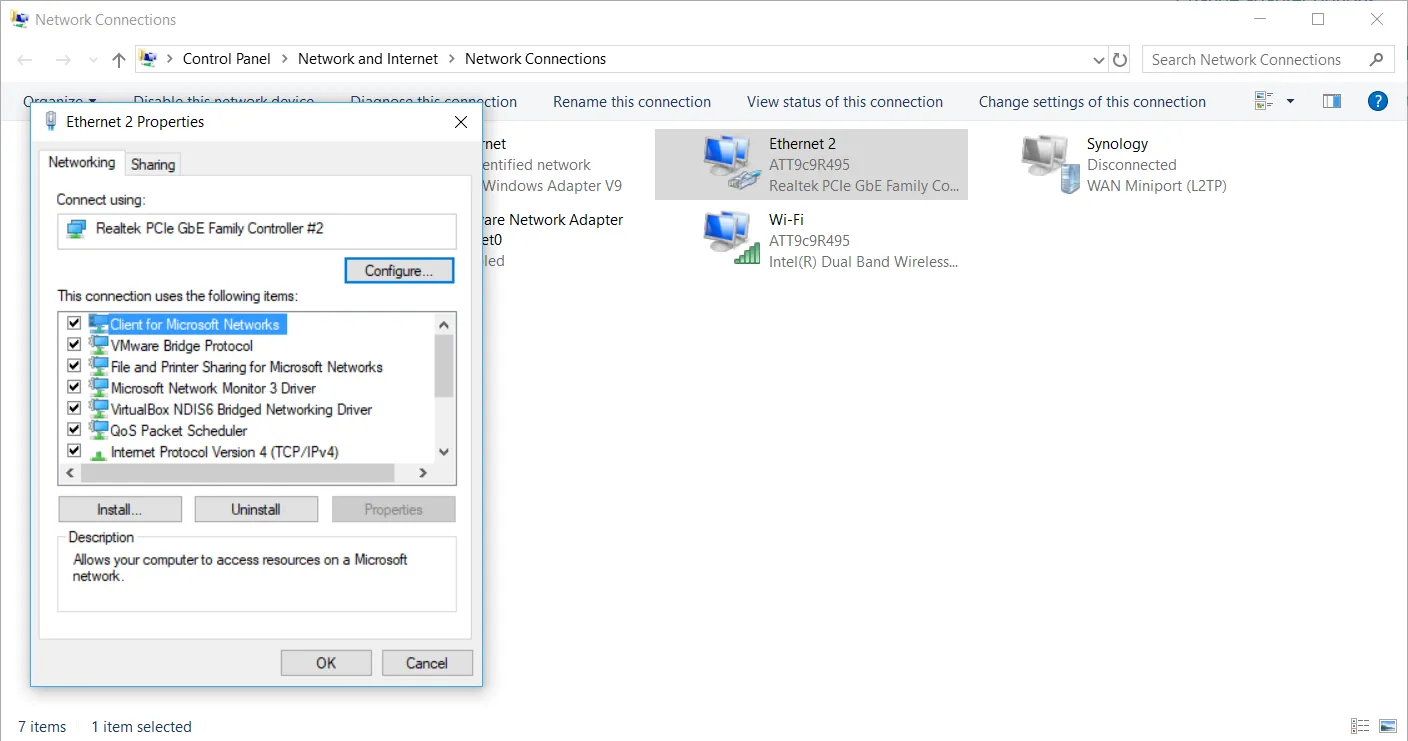Open the recent locations dropdown beside Forward

93,60
